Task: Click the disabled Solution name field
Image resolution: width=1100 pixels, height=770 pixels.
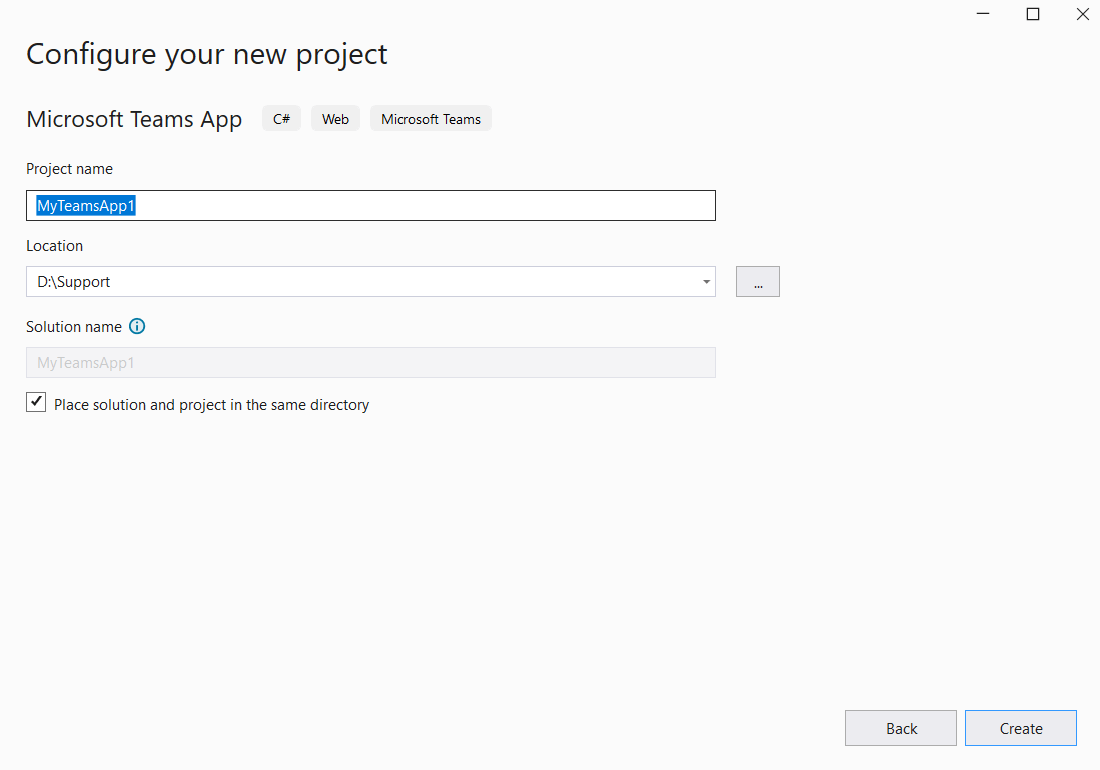Action: point(370,363)
